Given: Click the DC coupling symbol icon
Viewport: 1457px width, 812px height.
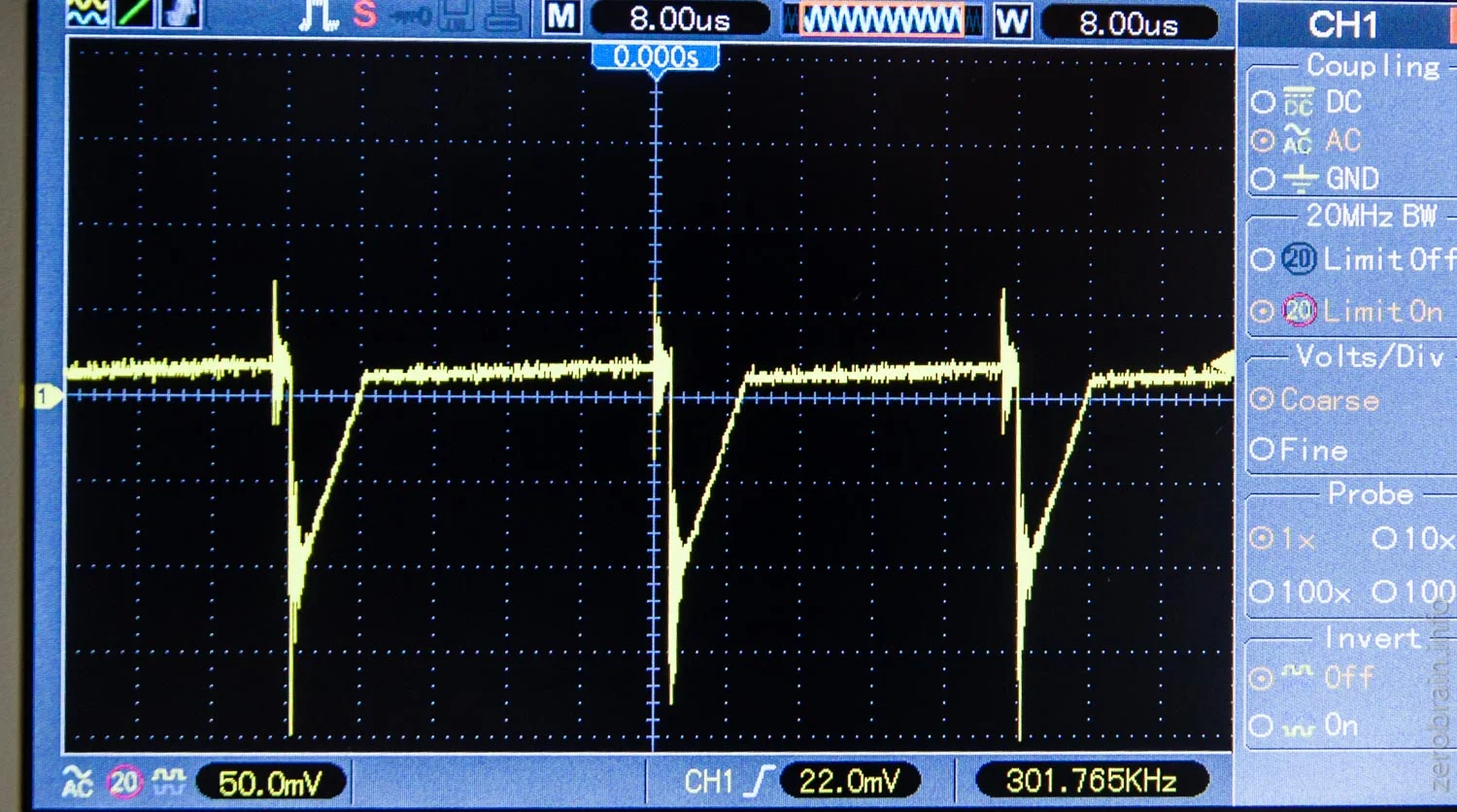Looking at the screenshot, I should [x=1298, y=101].
